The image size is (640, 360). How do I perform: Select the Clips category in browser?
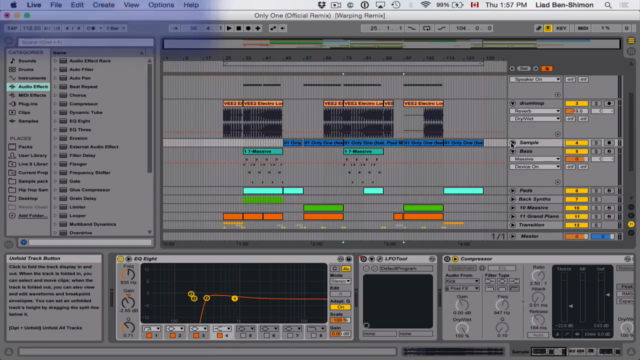(x=24, y=112)
